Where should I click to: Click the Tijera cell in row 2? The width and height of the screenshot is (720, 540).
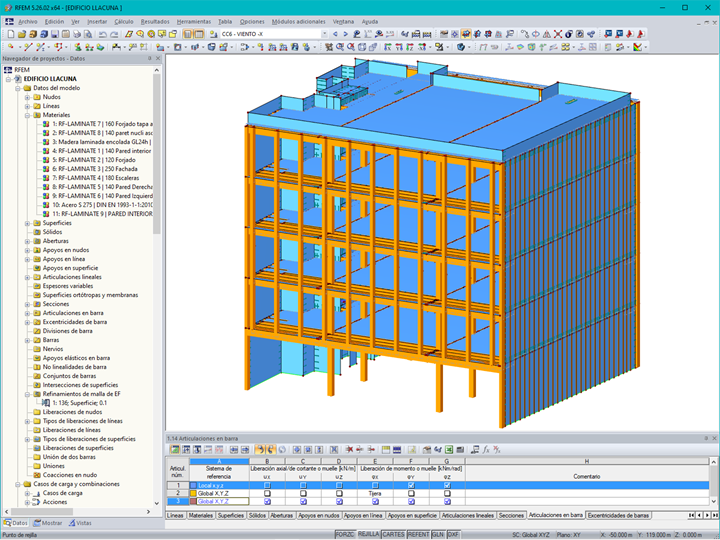tap(375, 494)
